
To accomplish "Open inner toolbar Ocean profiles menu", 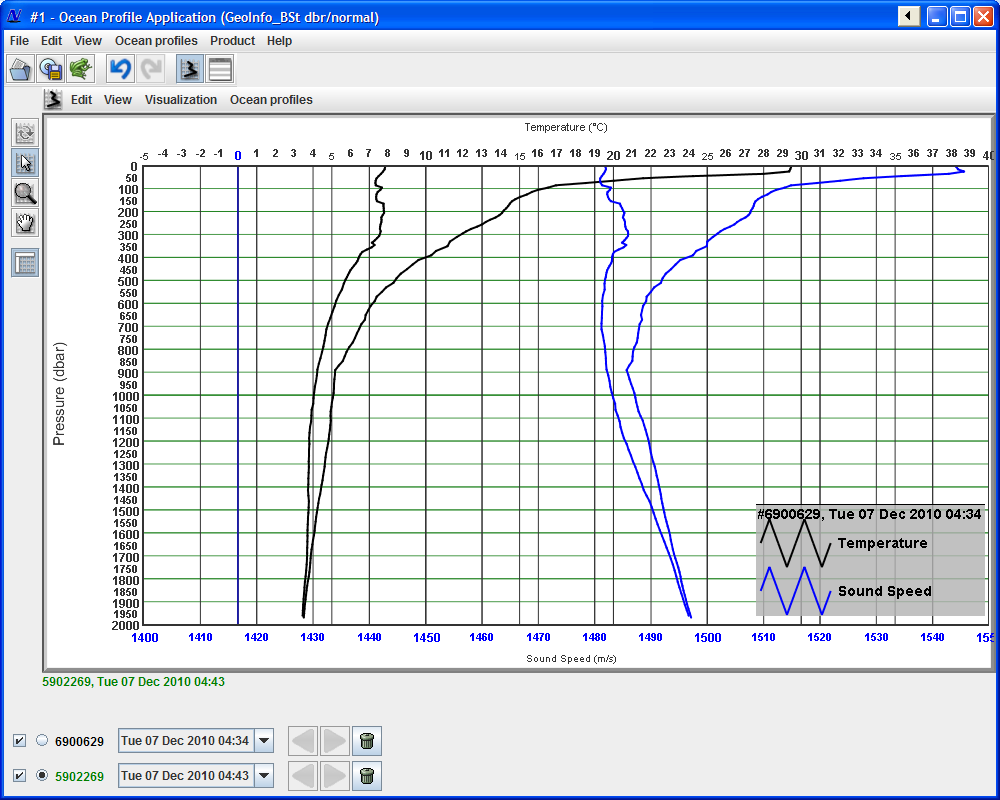I will (272, 100).
